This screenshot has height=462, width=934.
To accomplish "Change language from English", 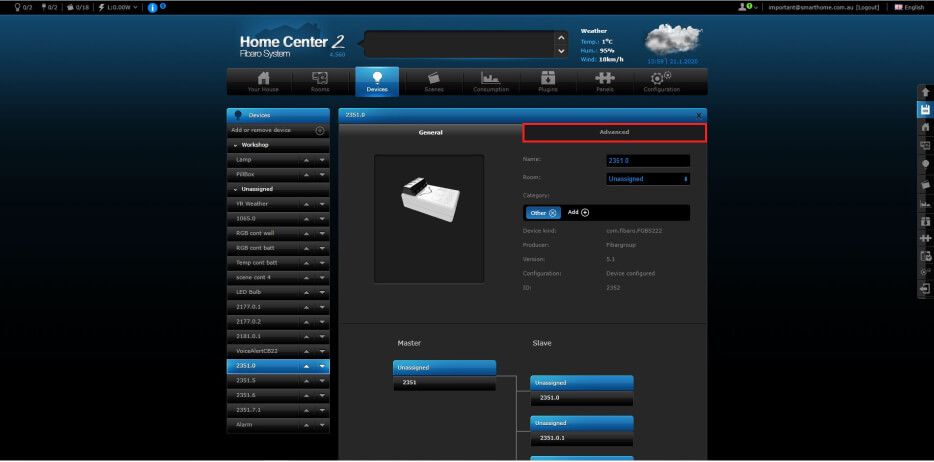I will (909, 7).
